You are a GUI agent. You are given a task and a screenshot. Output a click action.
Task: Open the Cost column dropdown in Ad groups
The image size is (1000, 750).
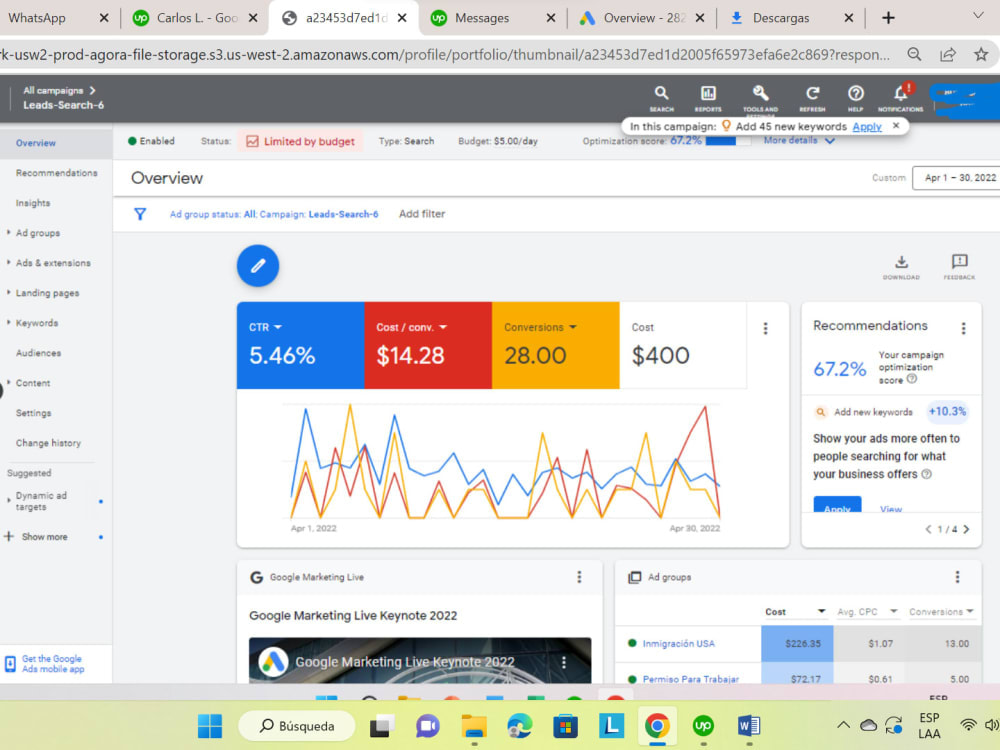coord(821,612)
